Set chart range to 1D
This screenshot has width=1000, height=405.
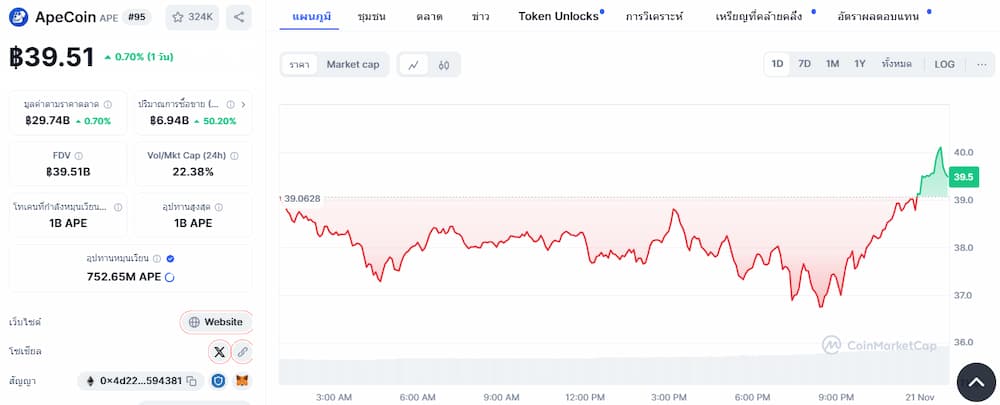pyautogui.click(x=777, y=64)
